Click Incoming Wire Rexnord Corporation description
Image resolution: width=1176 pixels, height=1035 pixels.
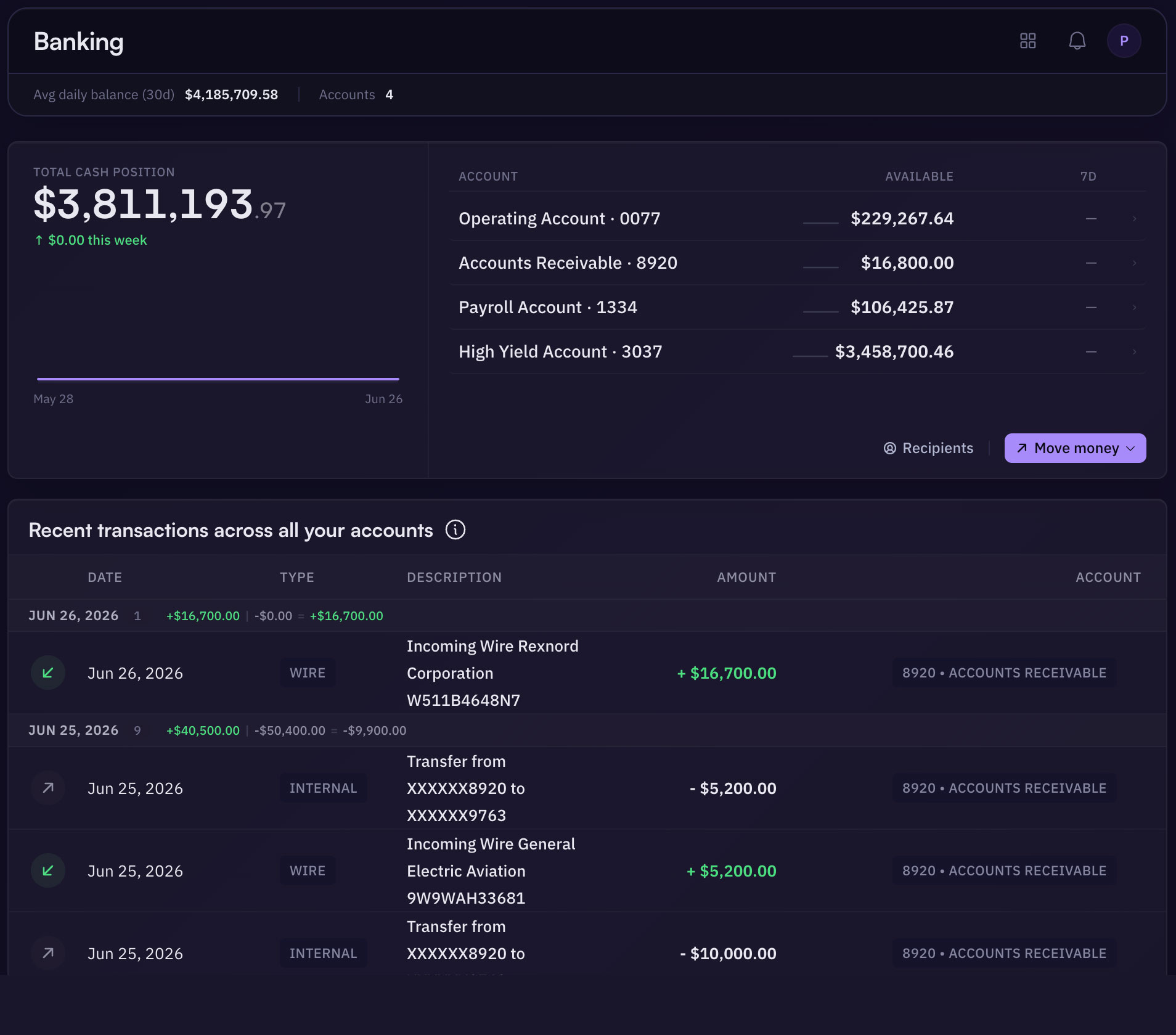[492, 673]
